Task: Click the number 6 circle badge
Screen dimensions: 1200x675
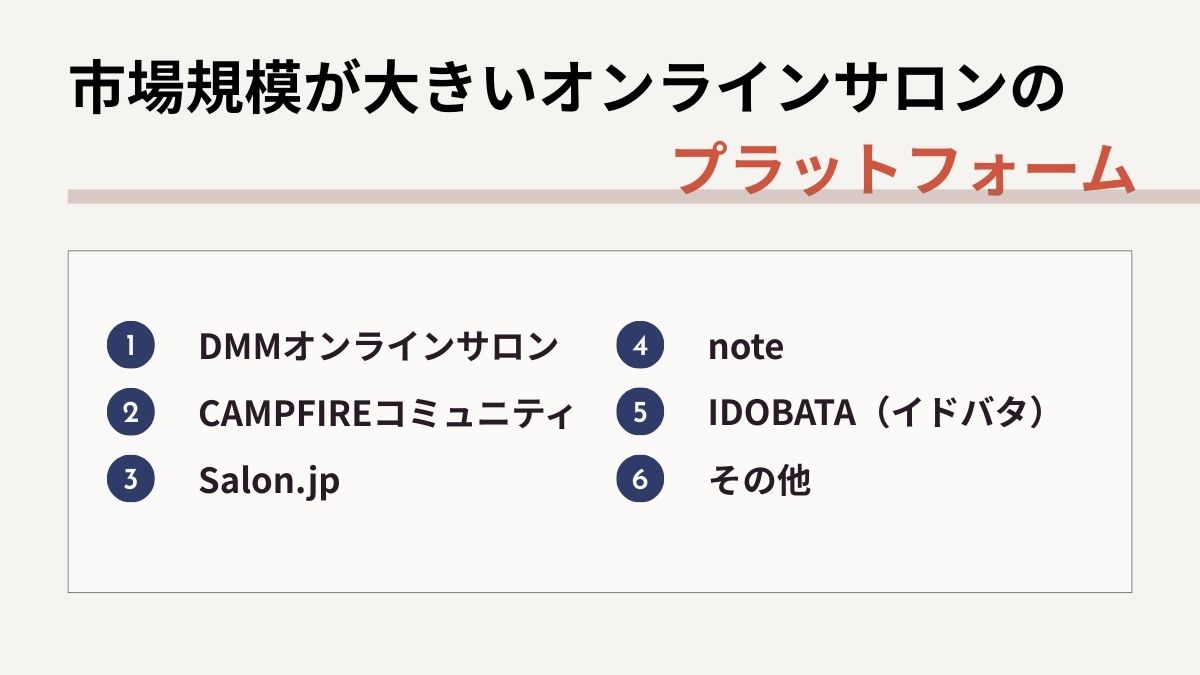Action: [x=641, y=480]
